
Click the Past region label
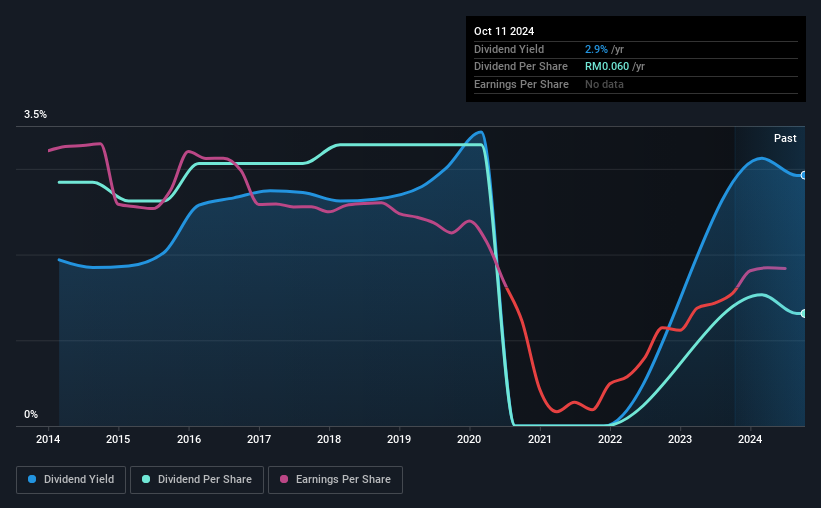[x=785, y=138]
